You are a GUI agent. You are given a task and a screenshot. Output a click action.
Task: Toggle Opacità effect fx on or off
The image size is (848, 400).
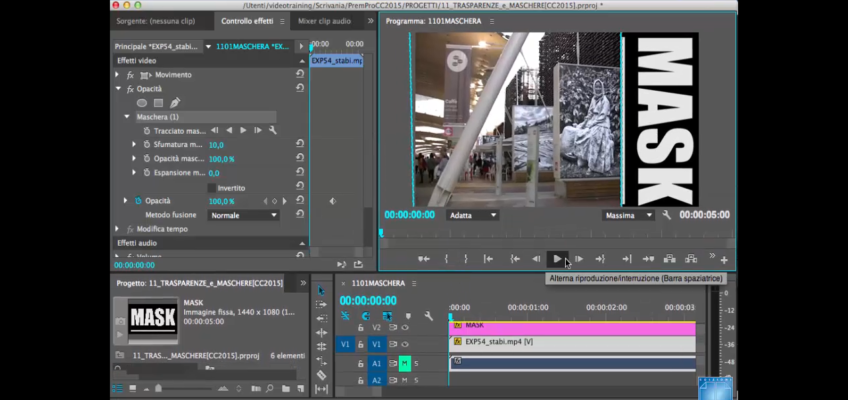[x=130, y=89]
